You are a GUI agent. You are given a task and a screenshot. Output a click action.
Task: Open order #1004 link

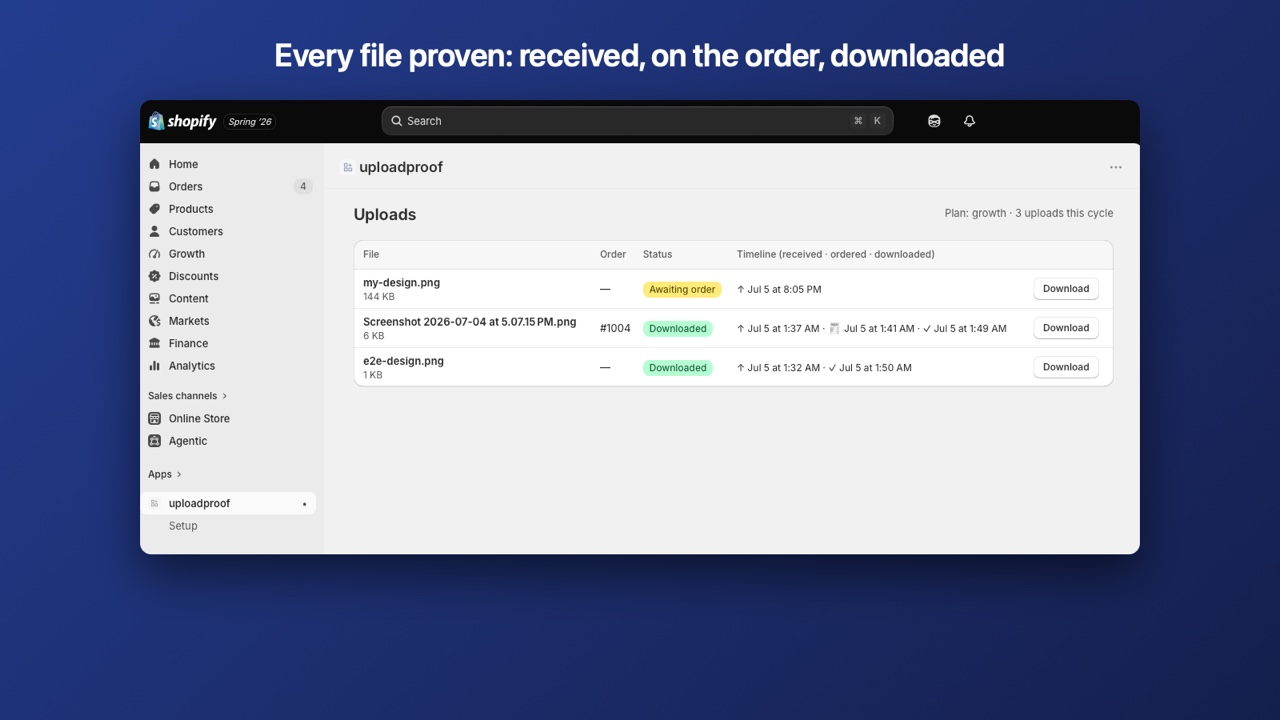coord(615,328)
